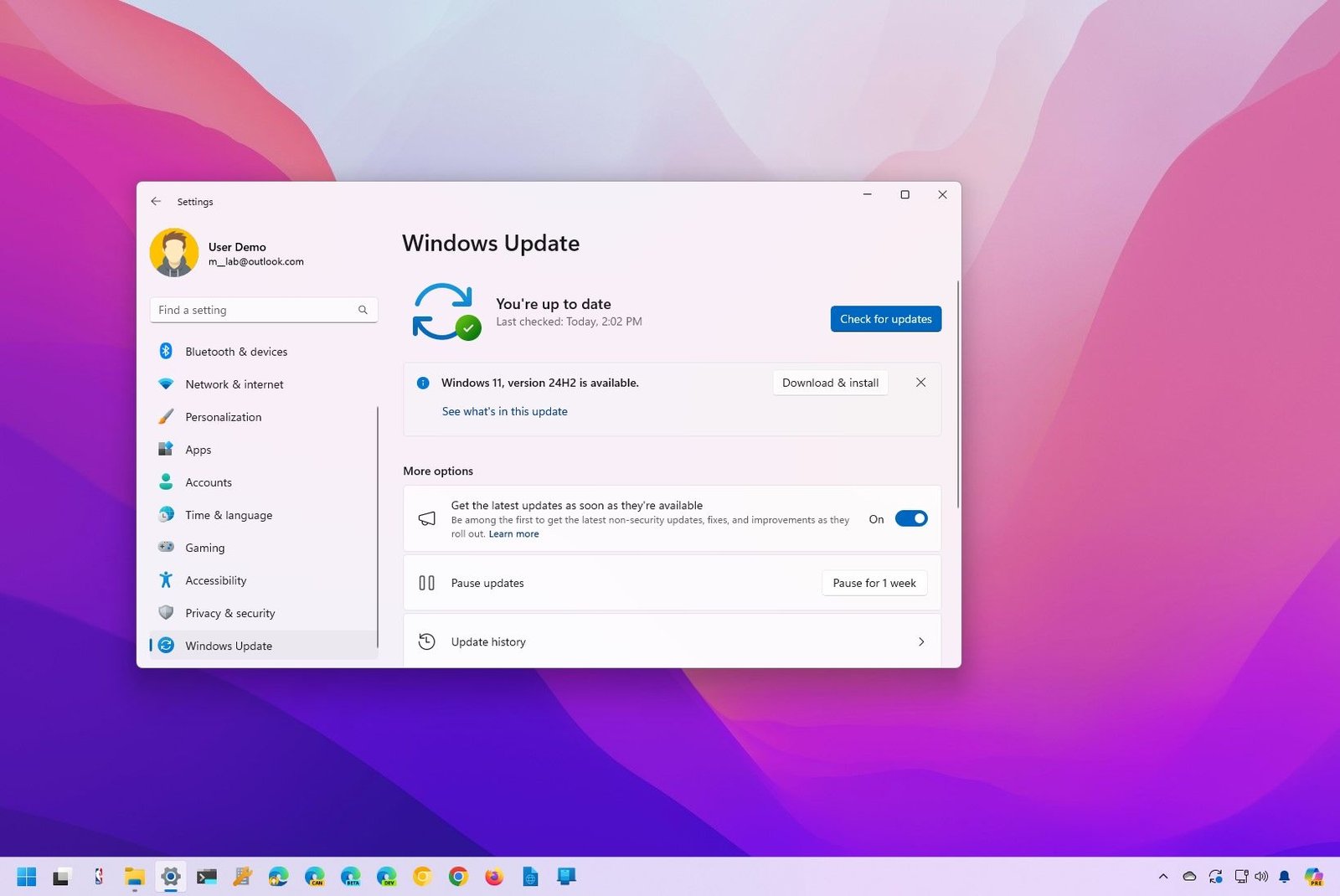Open Privacy & security shield icon
The width and height of the screenshot is (1340, 896).
click(167, 613)
